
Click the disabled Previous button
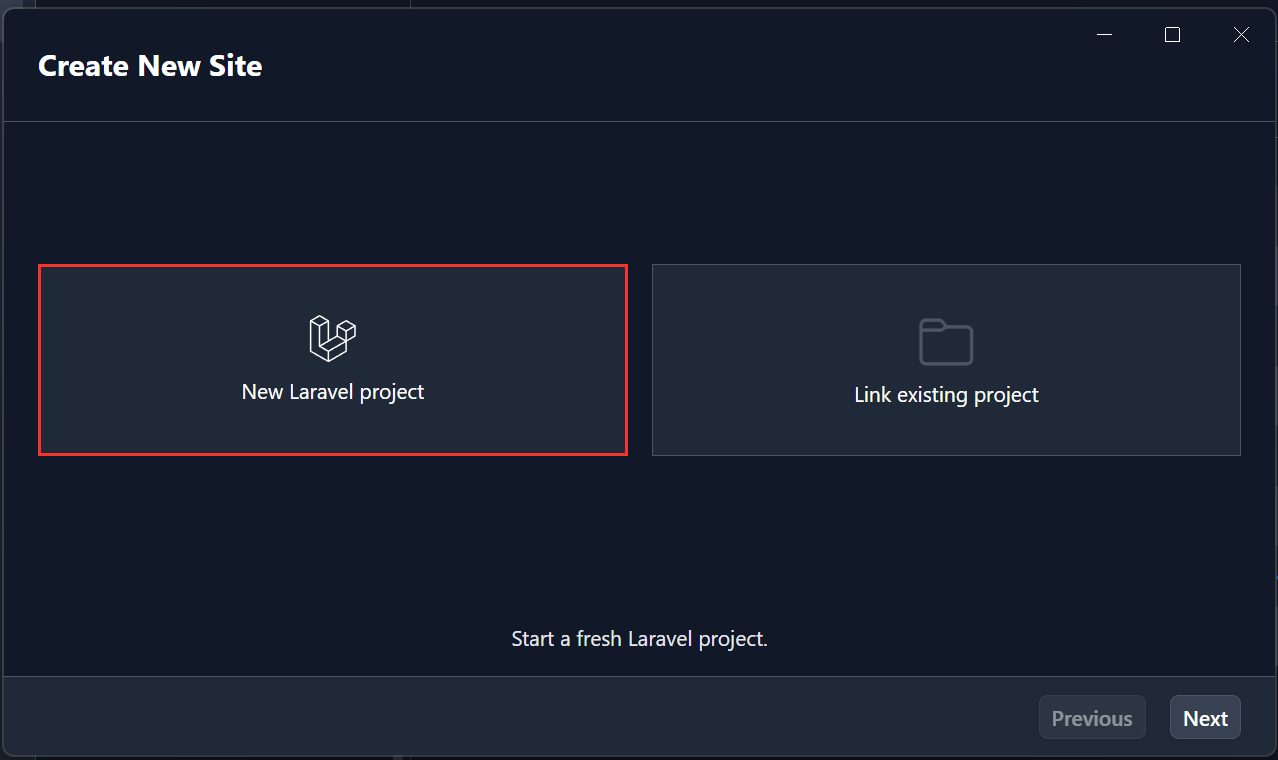[x=1092, y=718]
